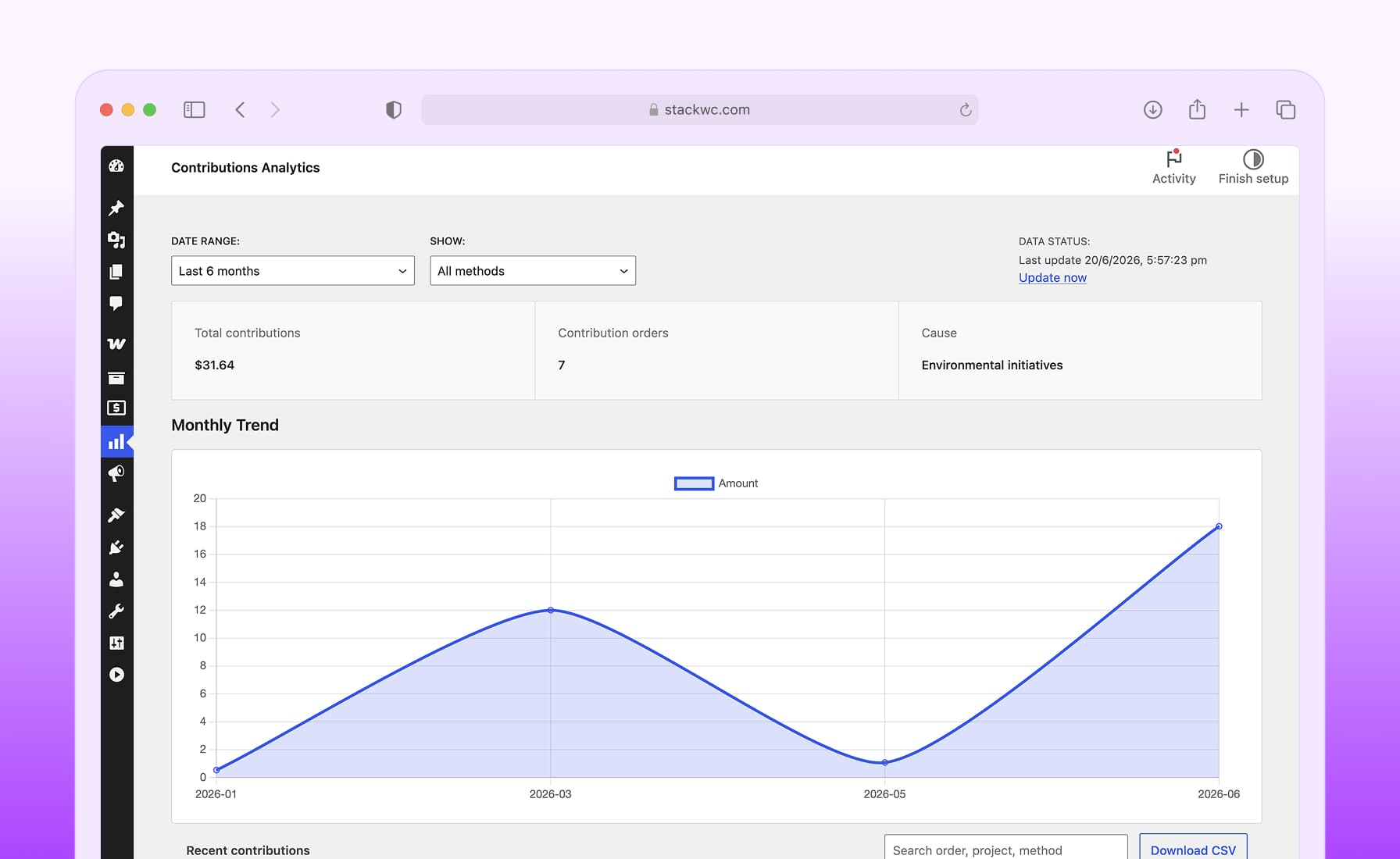Open the Payments dollar icon in sidebar

116,408
